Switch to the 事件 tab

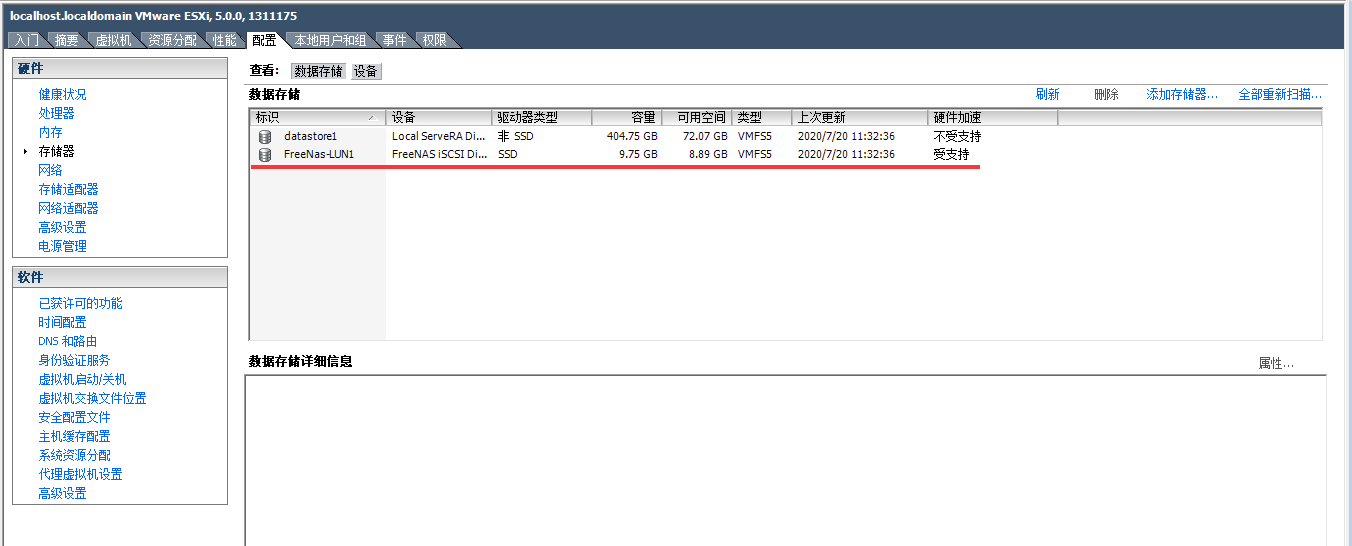click(x=395, y=40)
